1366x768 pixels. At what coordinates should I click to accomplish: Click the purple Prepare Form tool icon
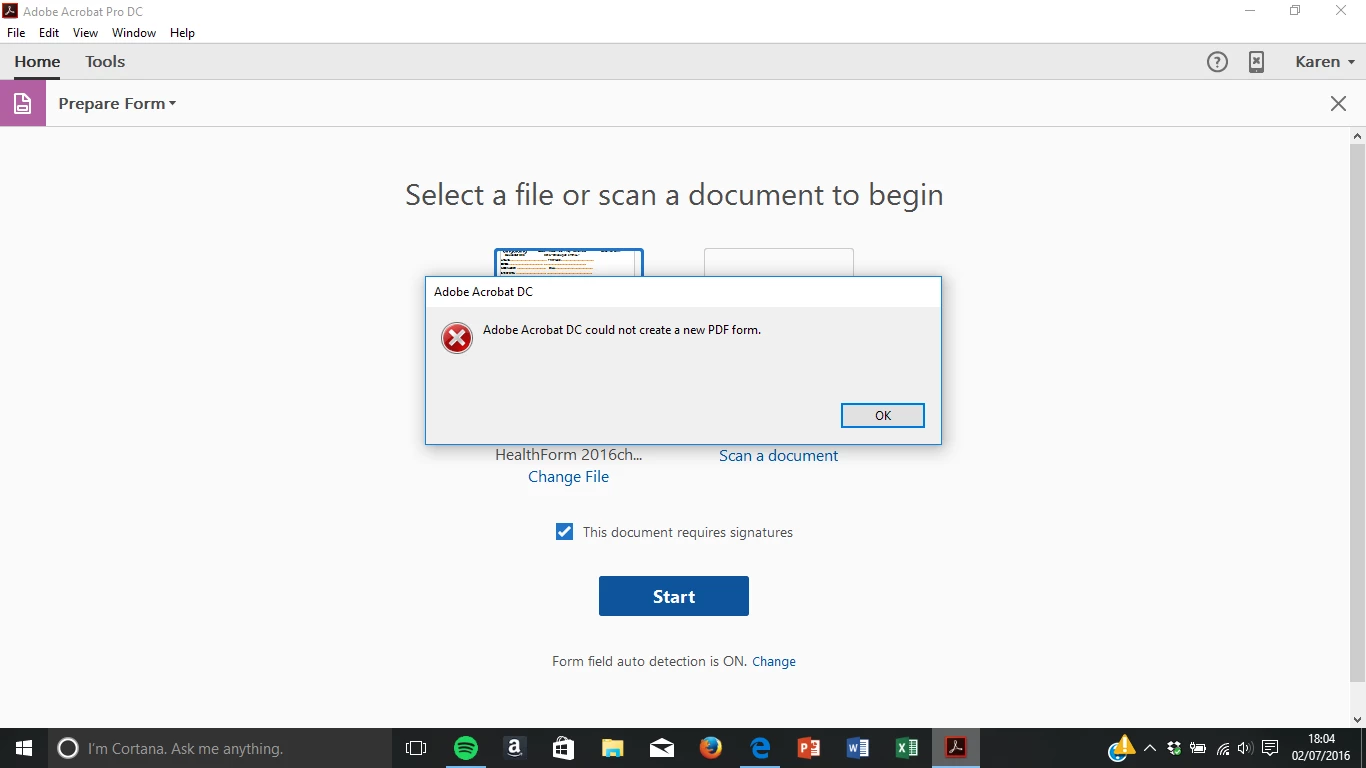pos(23,103)
